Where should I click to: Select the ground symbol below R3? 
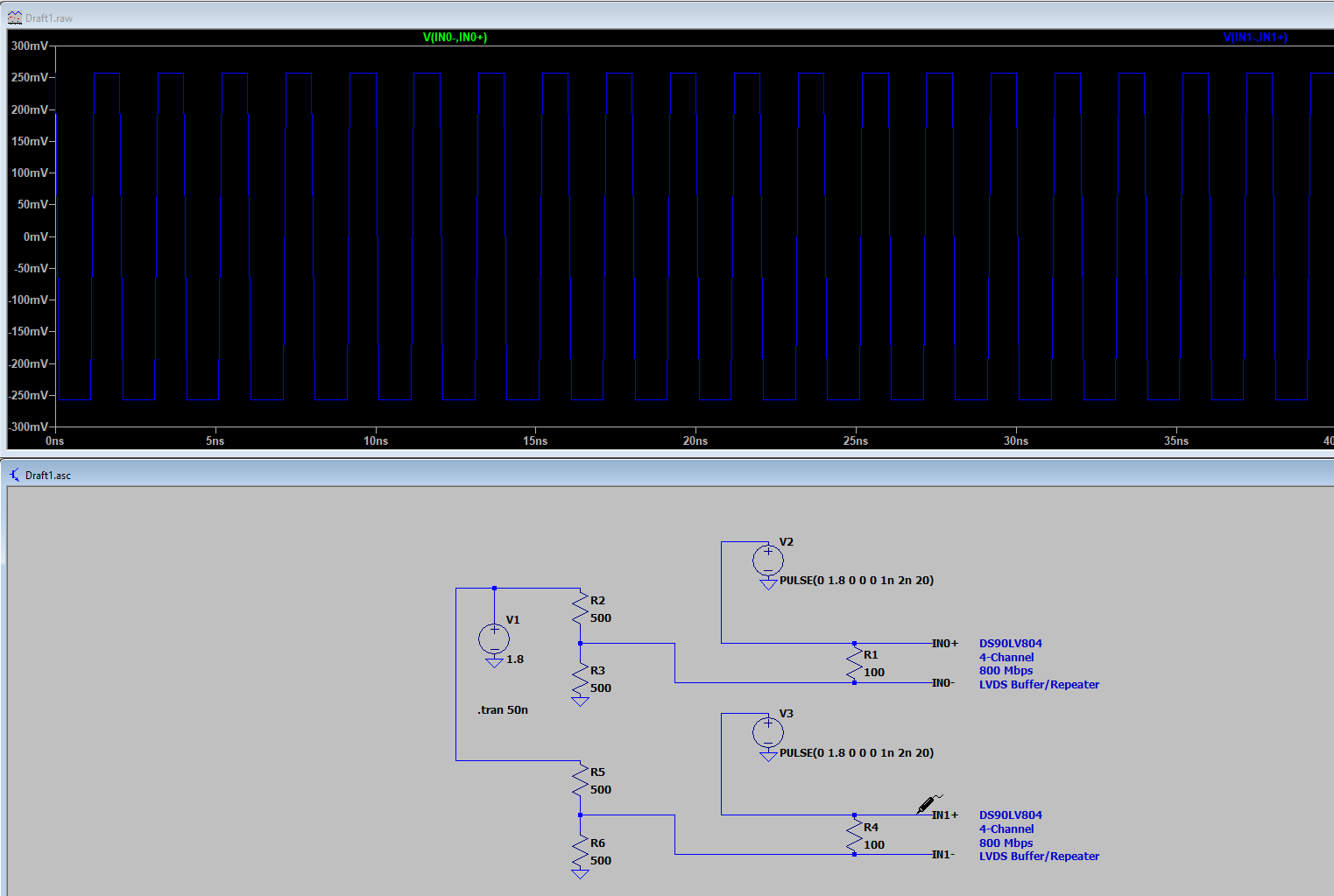tap(580, 702)
